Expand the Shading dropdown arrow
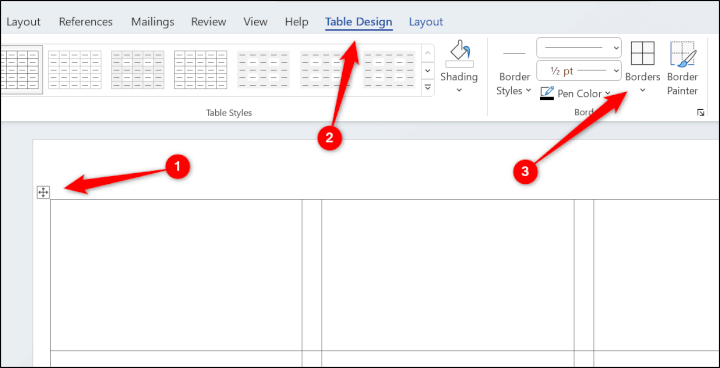The image size is (720, 368). point(459,90)
